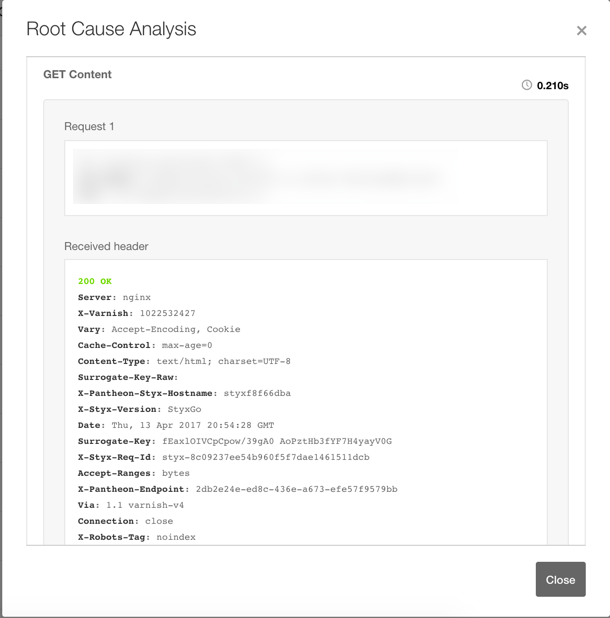Click the Content-Type text/html line

click(184, 361)
